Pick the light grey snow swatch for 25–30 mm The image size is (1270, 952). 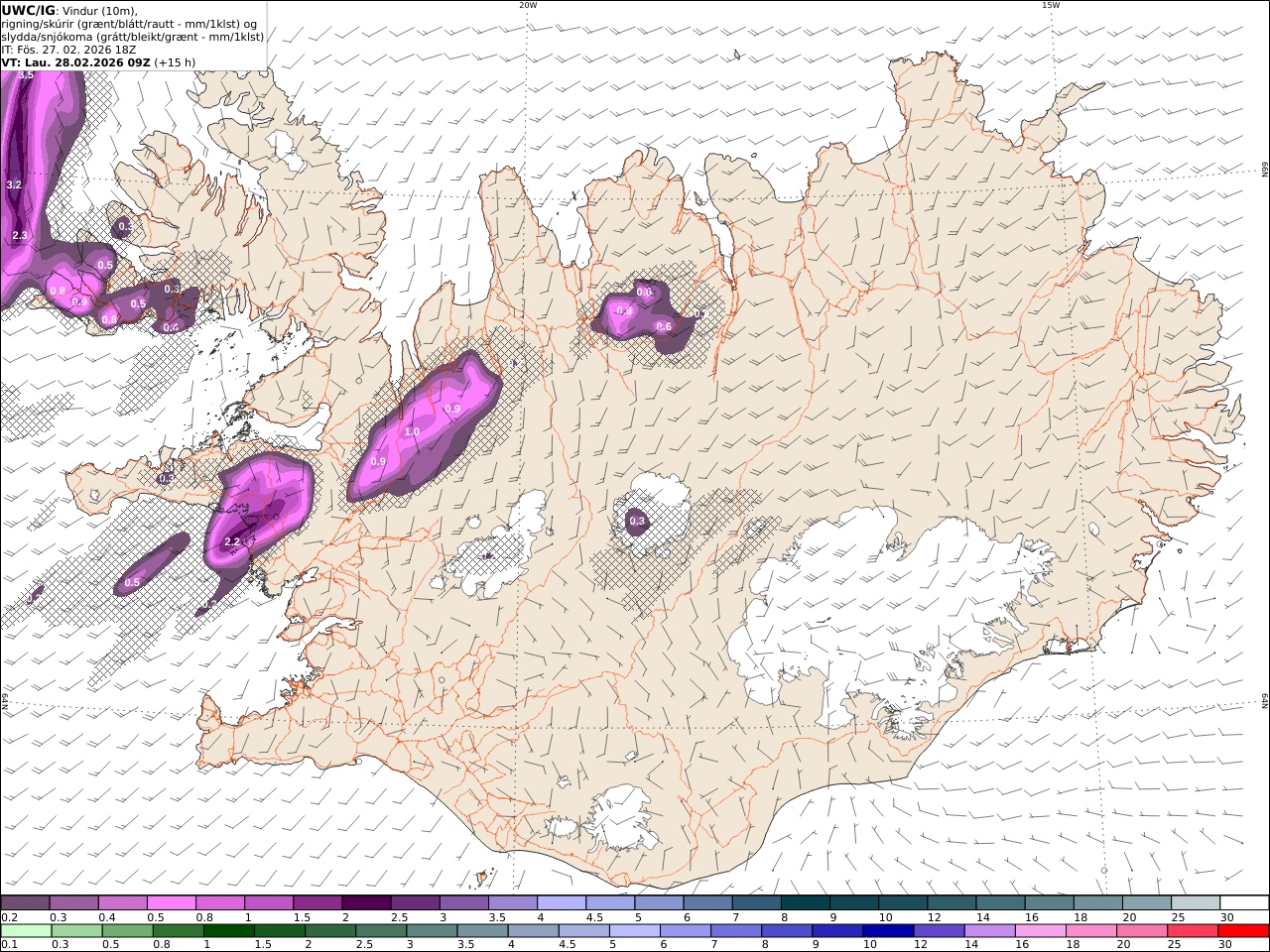click(x=1196, y=902)
